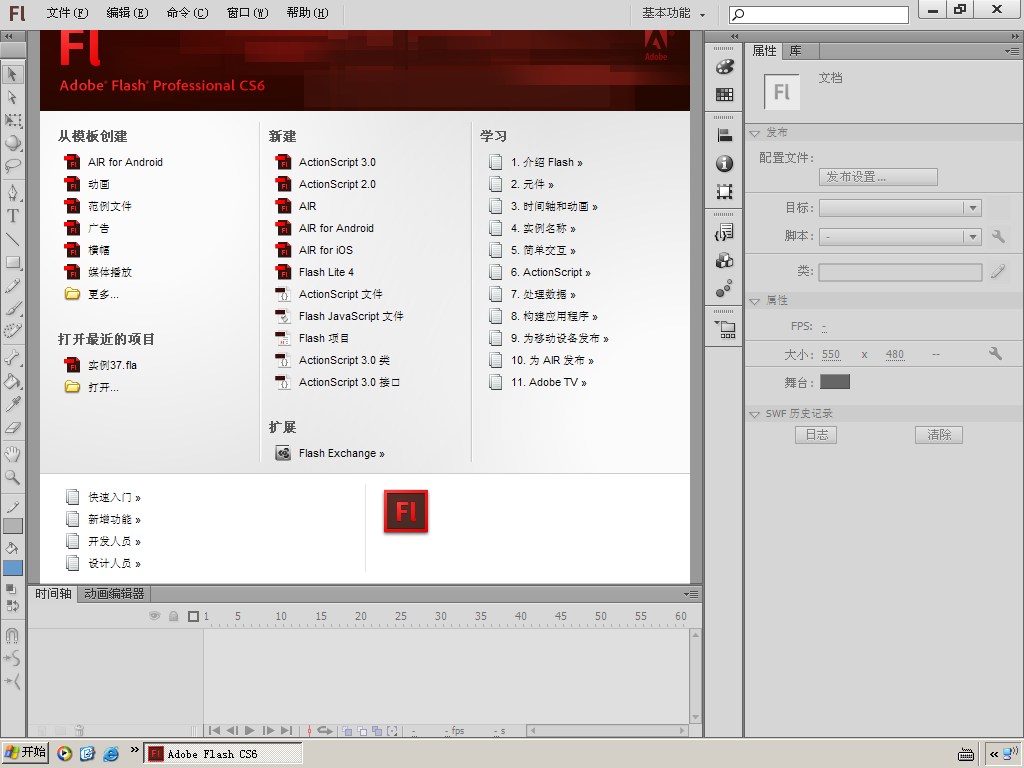Open the Transform panel icon

(x=724, y=191)
